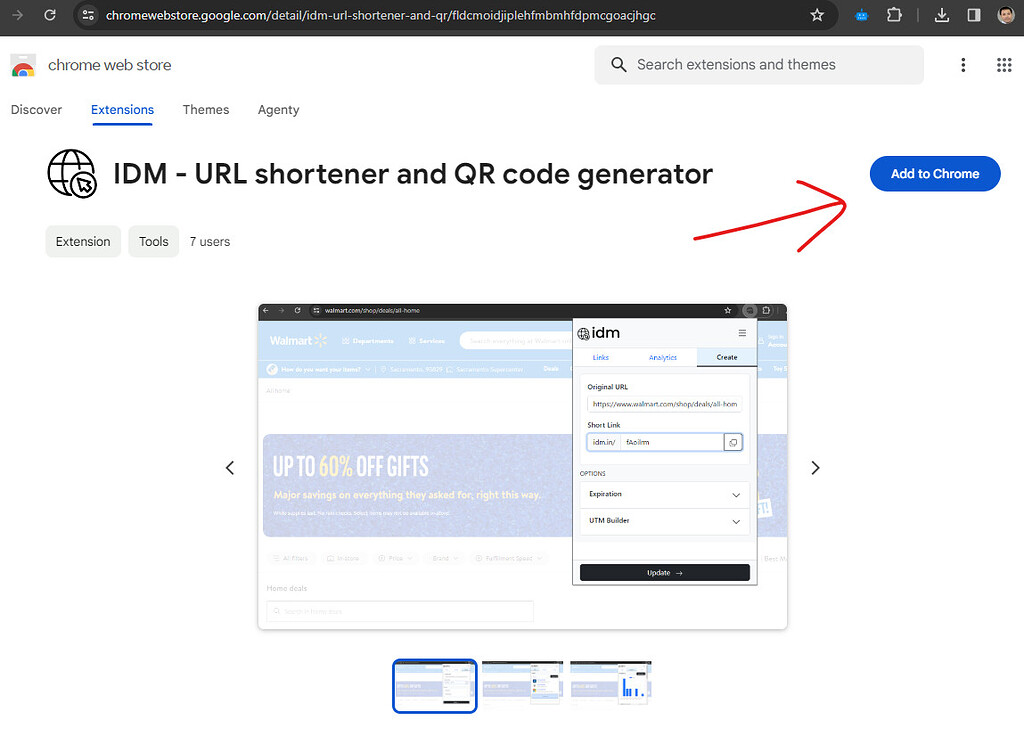The image size is (1024, 745).
Task: Open the three-dot options menu
Action: pyautogui.click(x=963, y=64)
